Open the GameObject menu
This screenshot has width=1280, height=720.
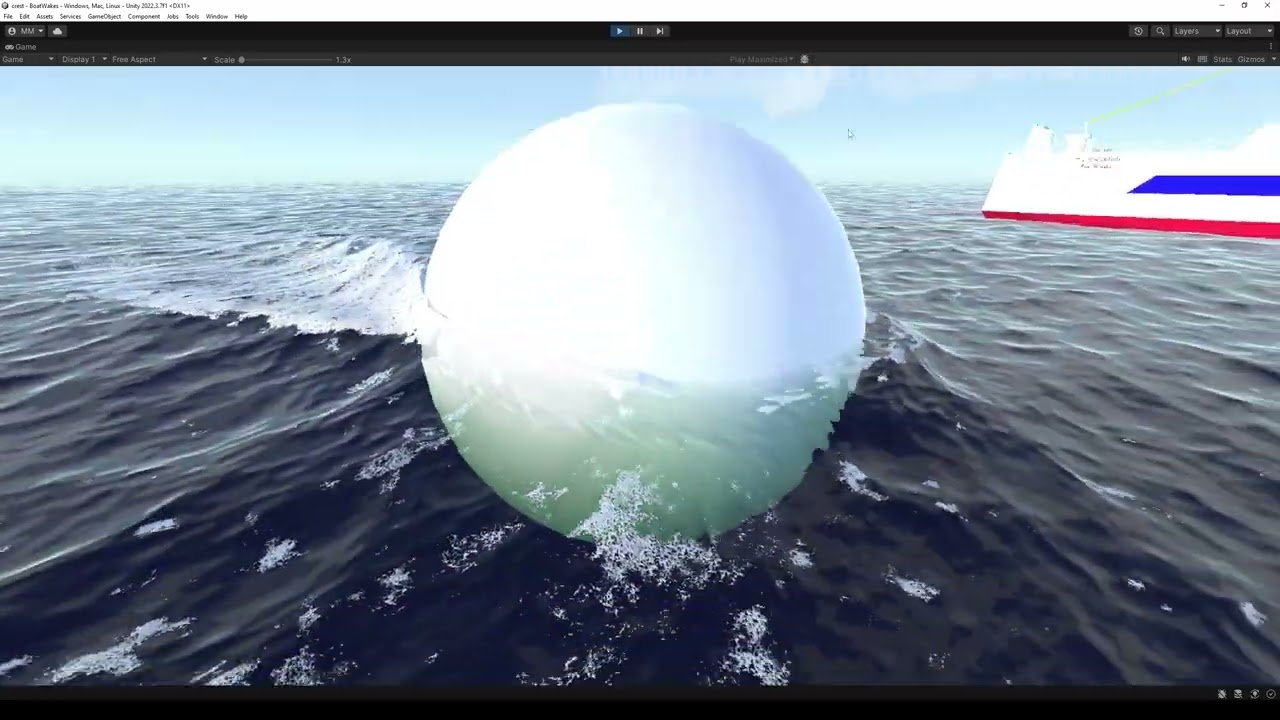(104, 16)
